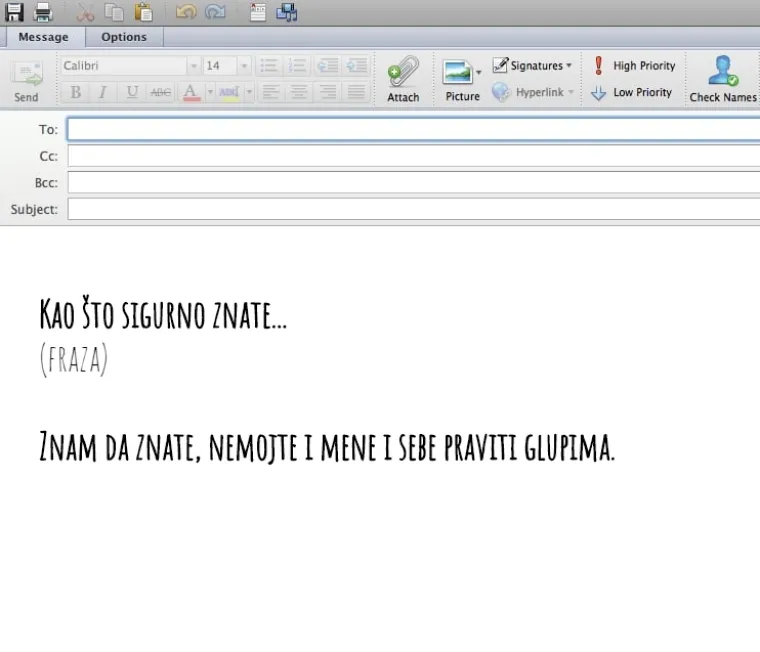Toggle Italic text formatting

tap(102, 92)
